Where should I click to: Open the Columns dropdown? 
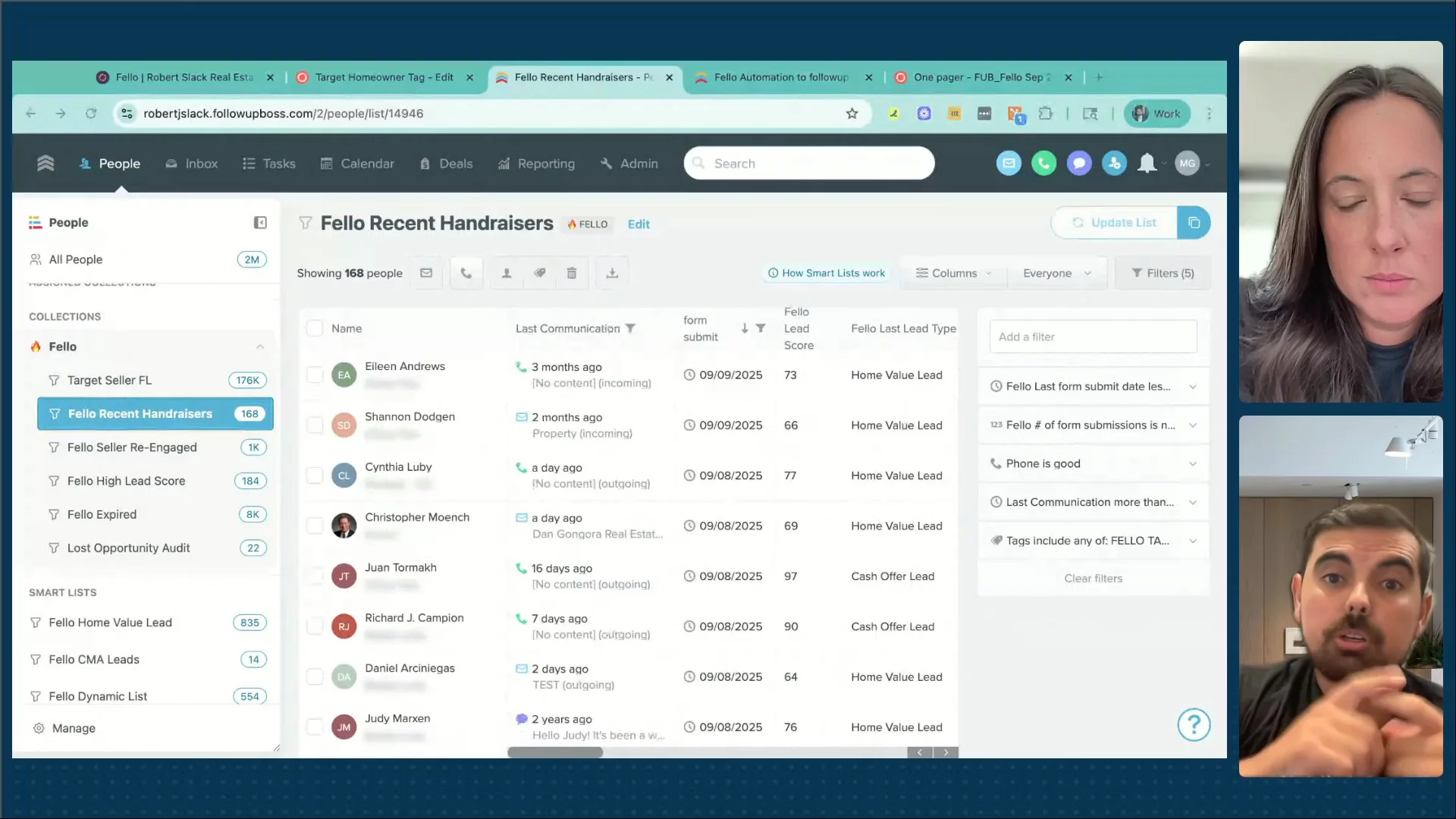point(953,273)
